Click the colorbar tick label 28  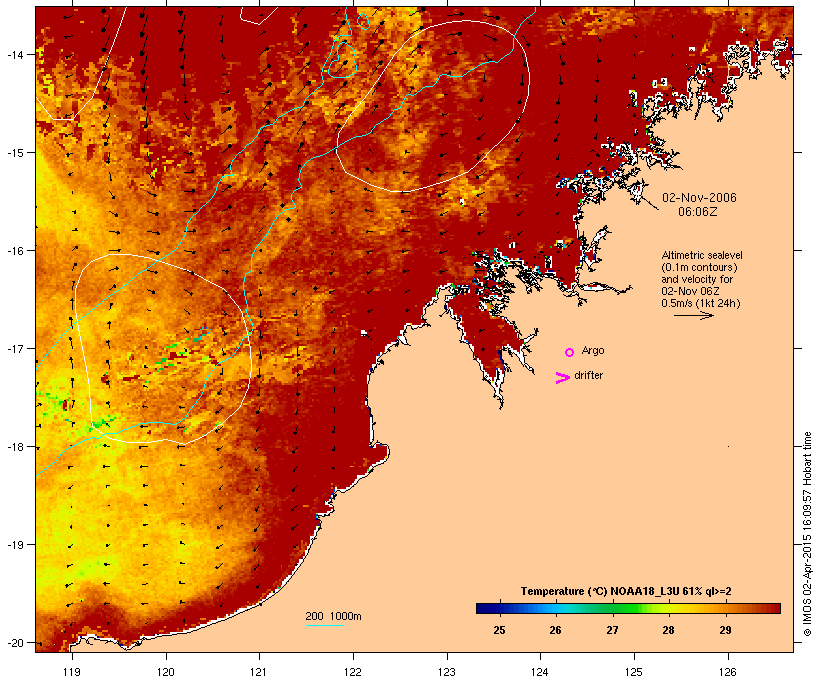668,630
